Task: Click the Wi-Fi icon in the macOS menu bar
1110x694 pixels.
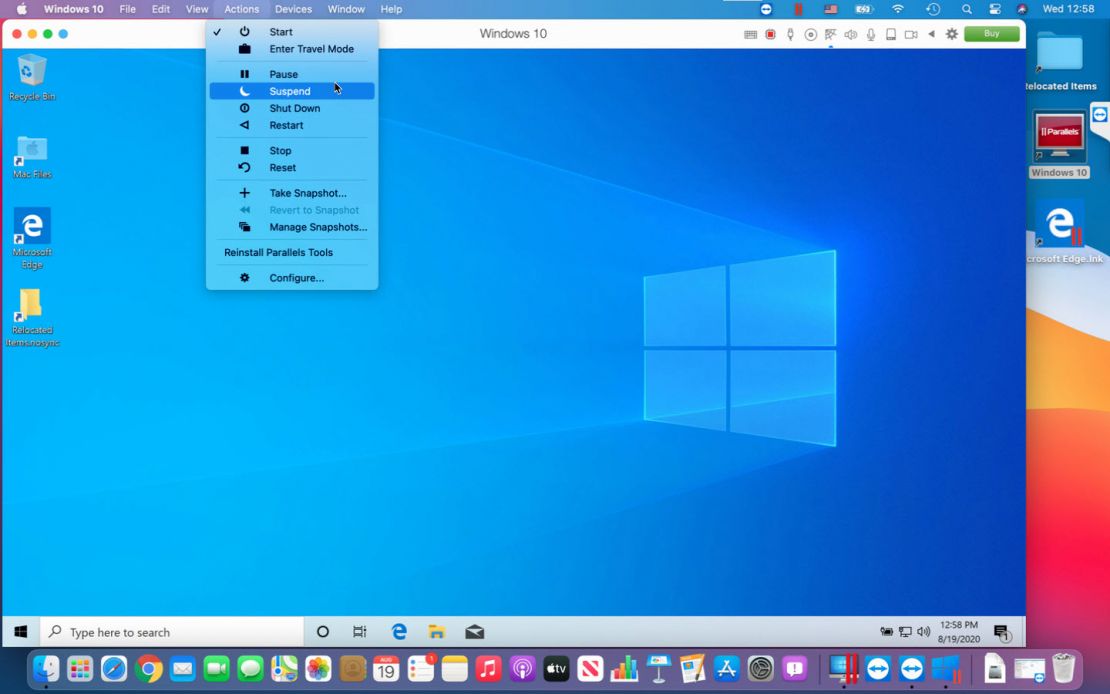Action: click(x=898, y=9)
